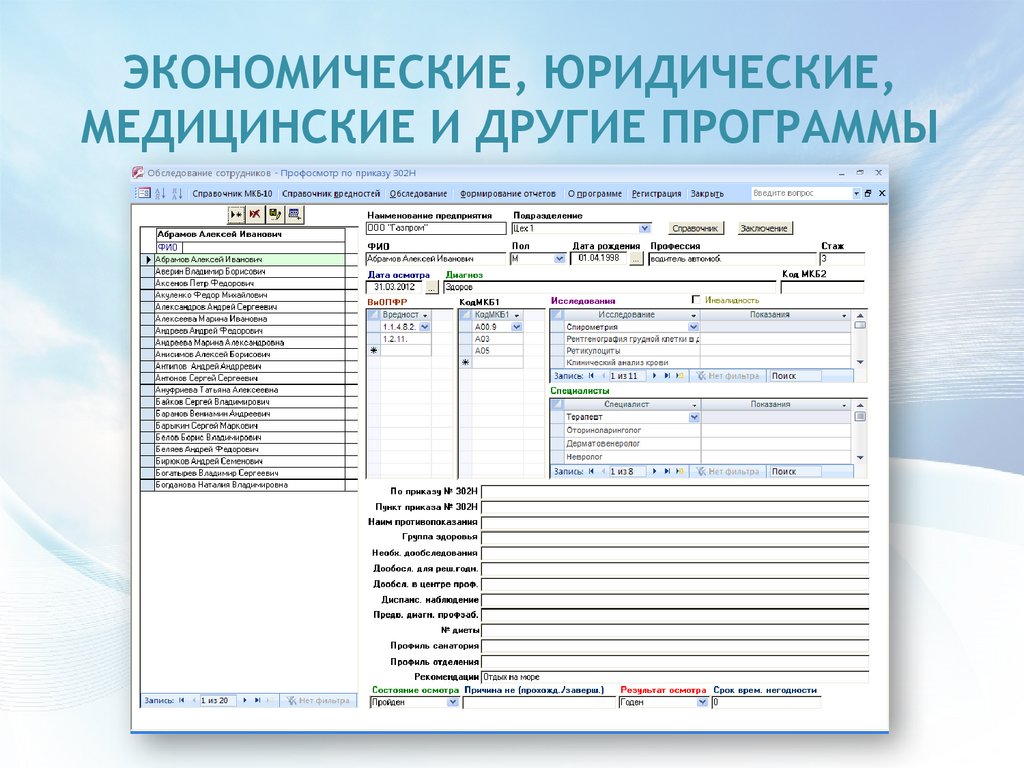
Task: Click the Справочник button
Action: [695, 229]
